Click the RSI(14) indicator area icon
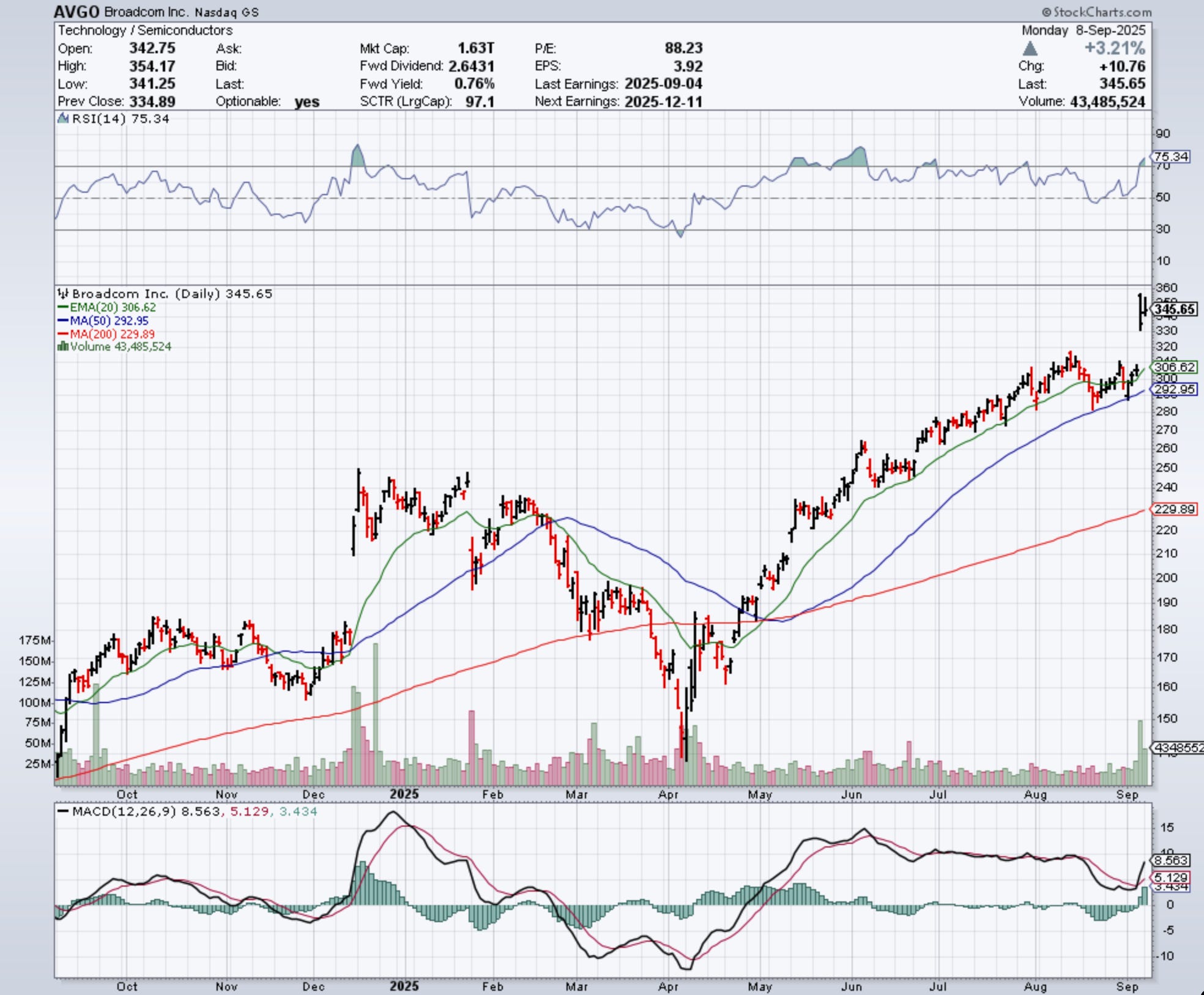The width and height of the screenshot is (1204, 995). pyautogui.click(x=63, y=119)
